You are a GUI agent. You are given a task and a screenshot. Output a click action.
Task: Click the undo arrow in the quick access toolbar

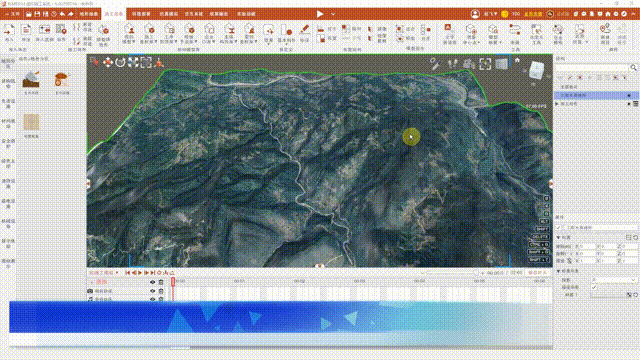pyautogui.click(x=62, y=14)
